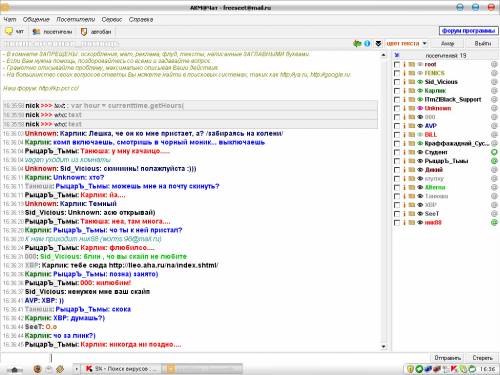Tick the checkbox next to Sid_Vicious
The image size is (500, 375).
[397, 82]
